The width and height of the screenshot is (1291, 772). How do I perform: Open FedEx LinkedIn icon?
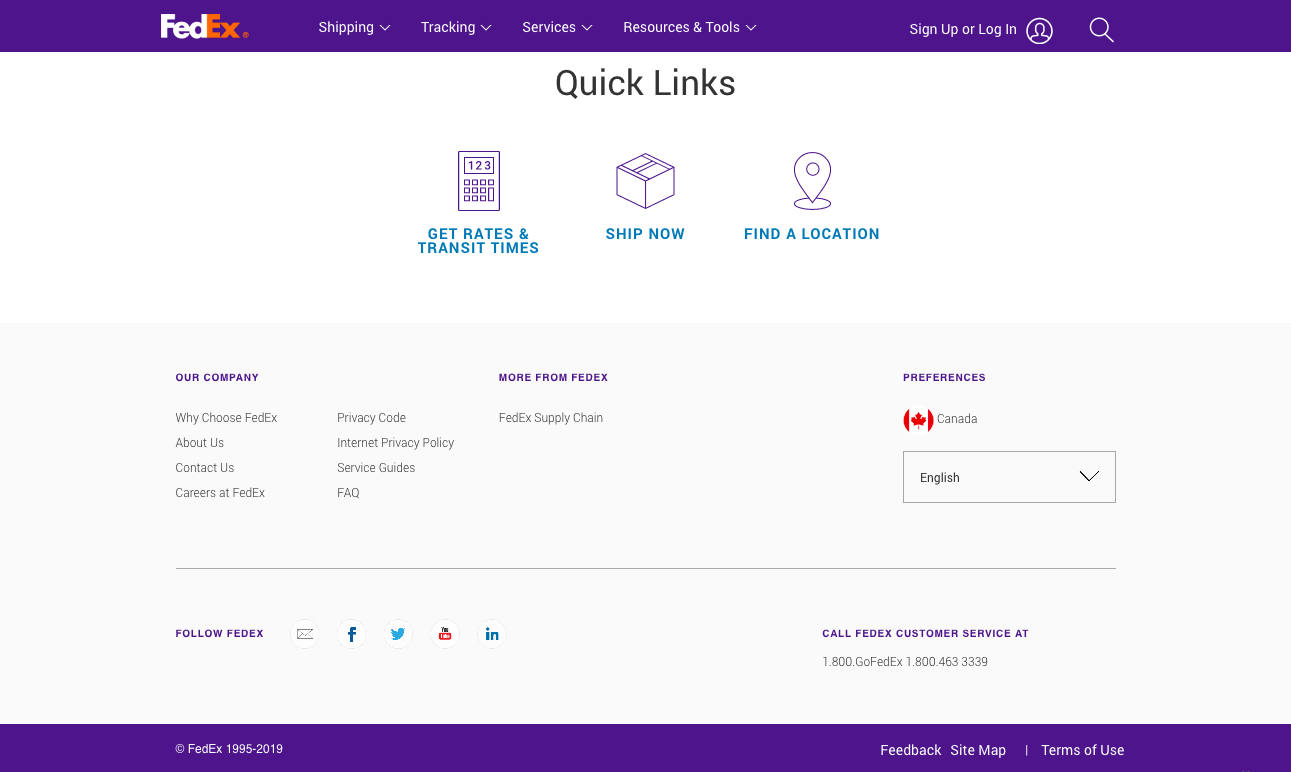click(x=492, y=634)
